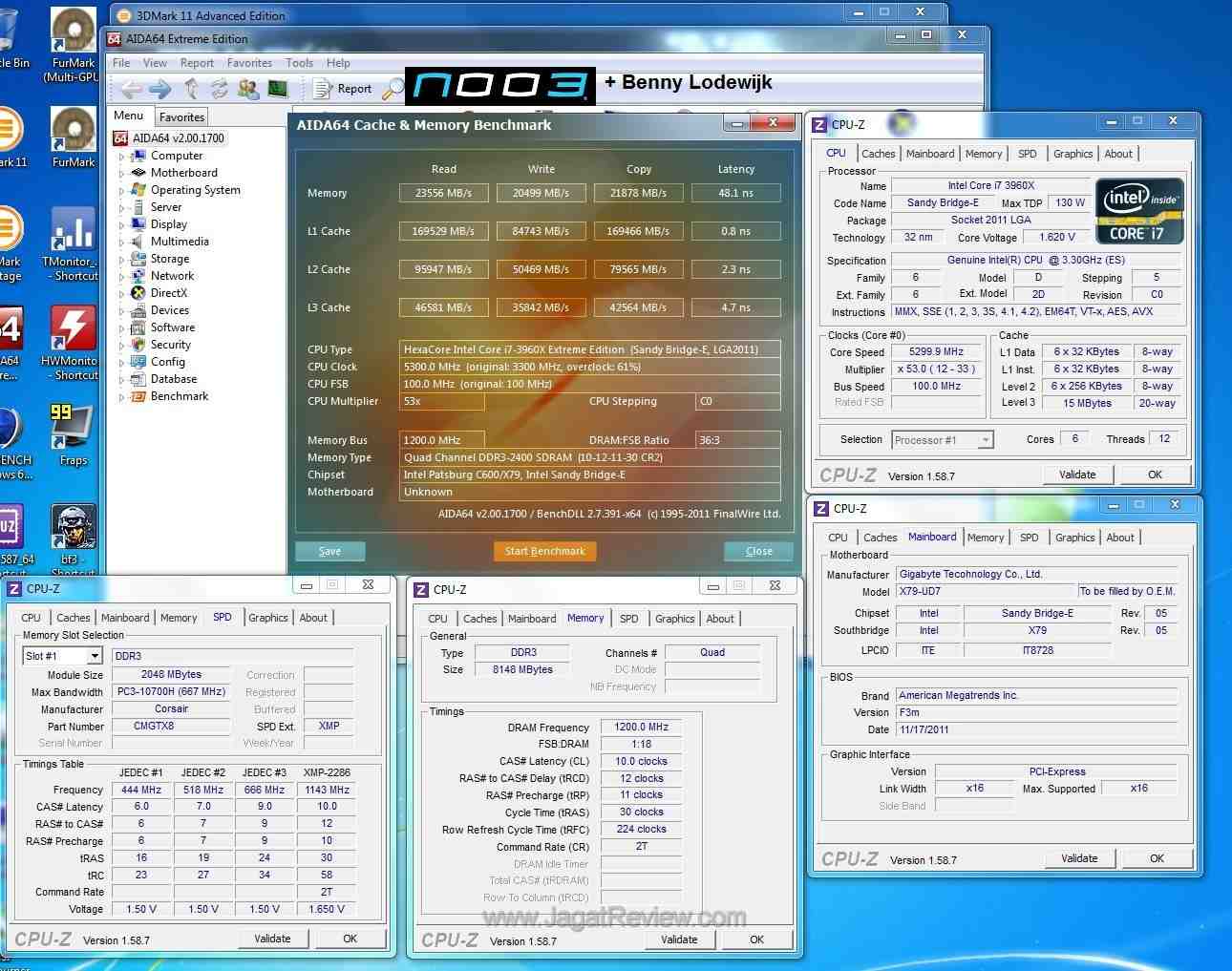
Task: Click Validate in the Mainboard CPU-Z window
Action: (1078, 858)
